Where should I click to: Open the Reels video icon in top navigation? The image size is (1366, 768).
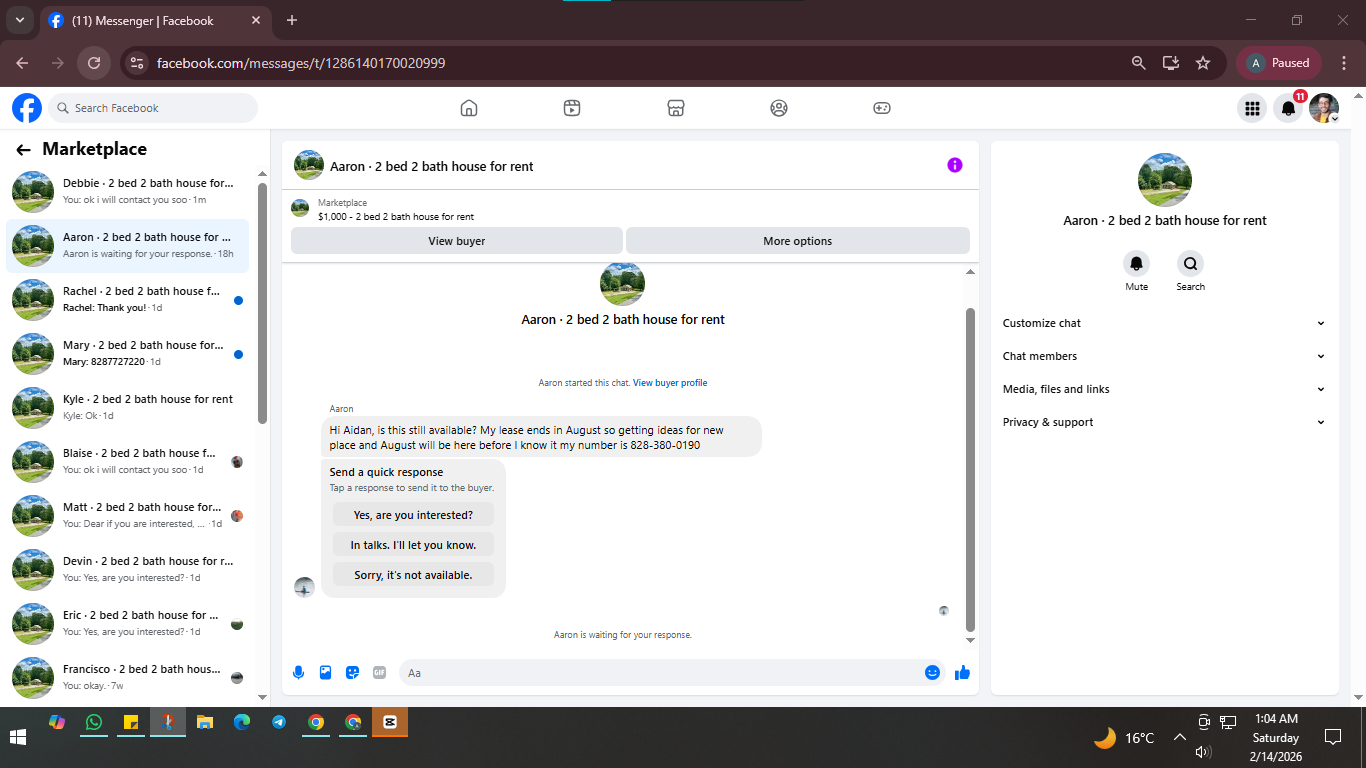point(572,108)
